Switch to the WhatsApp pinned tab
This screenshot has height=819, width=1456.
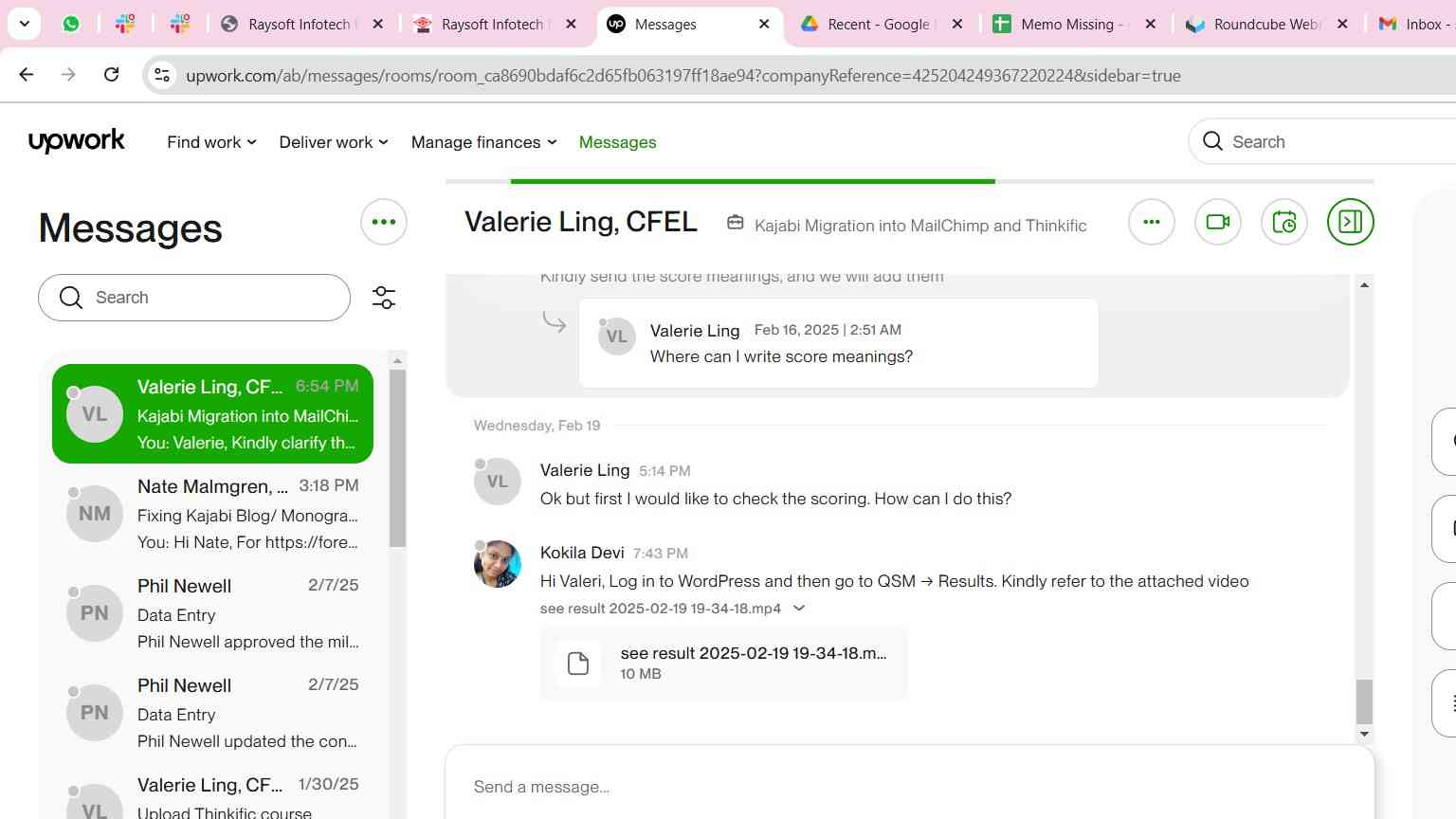click(71, 24)
